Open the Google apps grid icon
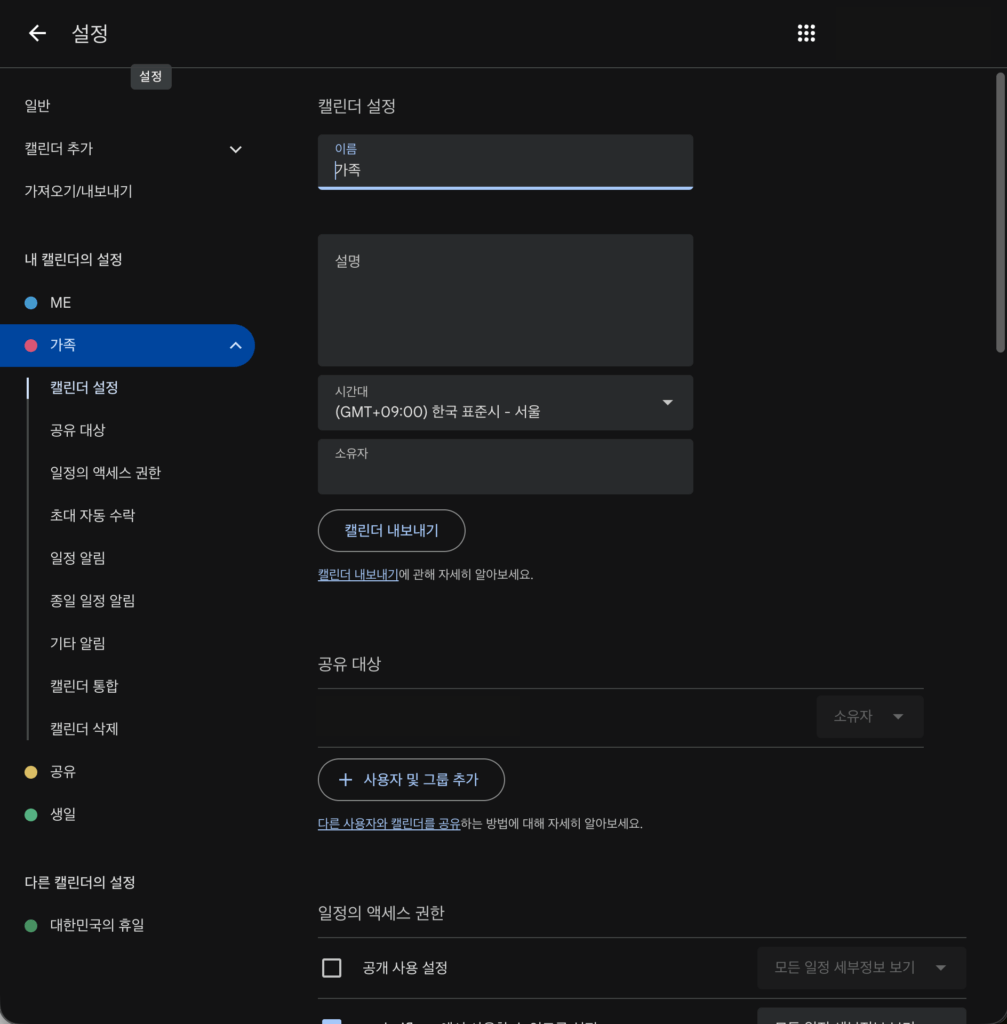Viewport: 1007px width, 1024px height. coord(806,33)
